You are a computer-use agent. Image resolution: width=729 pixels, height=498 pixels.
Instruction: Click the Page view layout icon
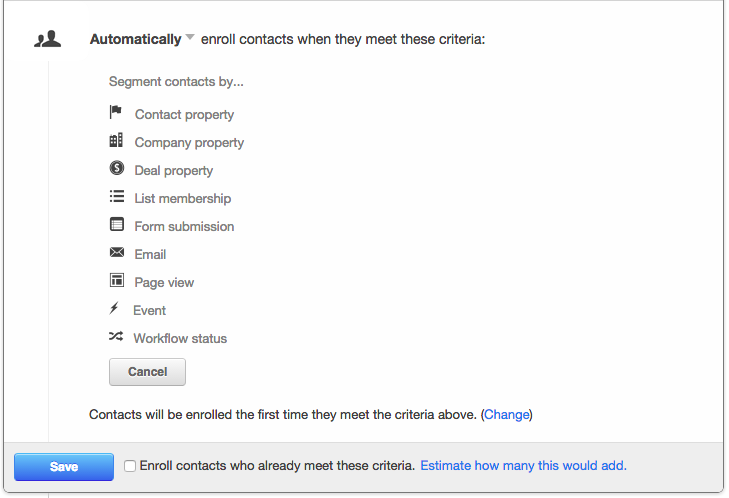[x=117, y=280]
